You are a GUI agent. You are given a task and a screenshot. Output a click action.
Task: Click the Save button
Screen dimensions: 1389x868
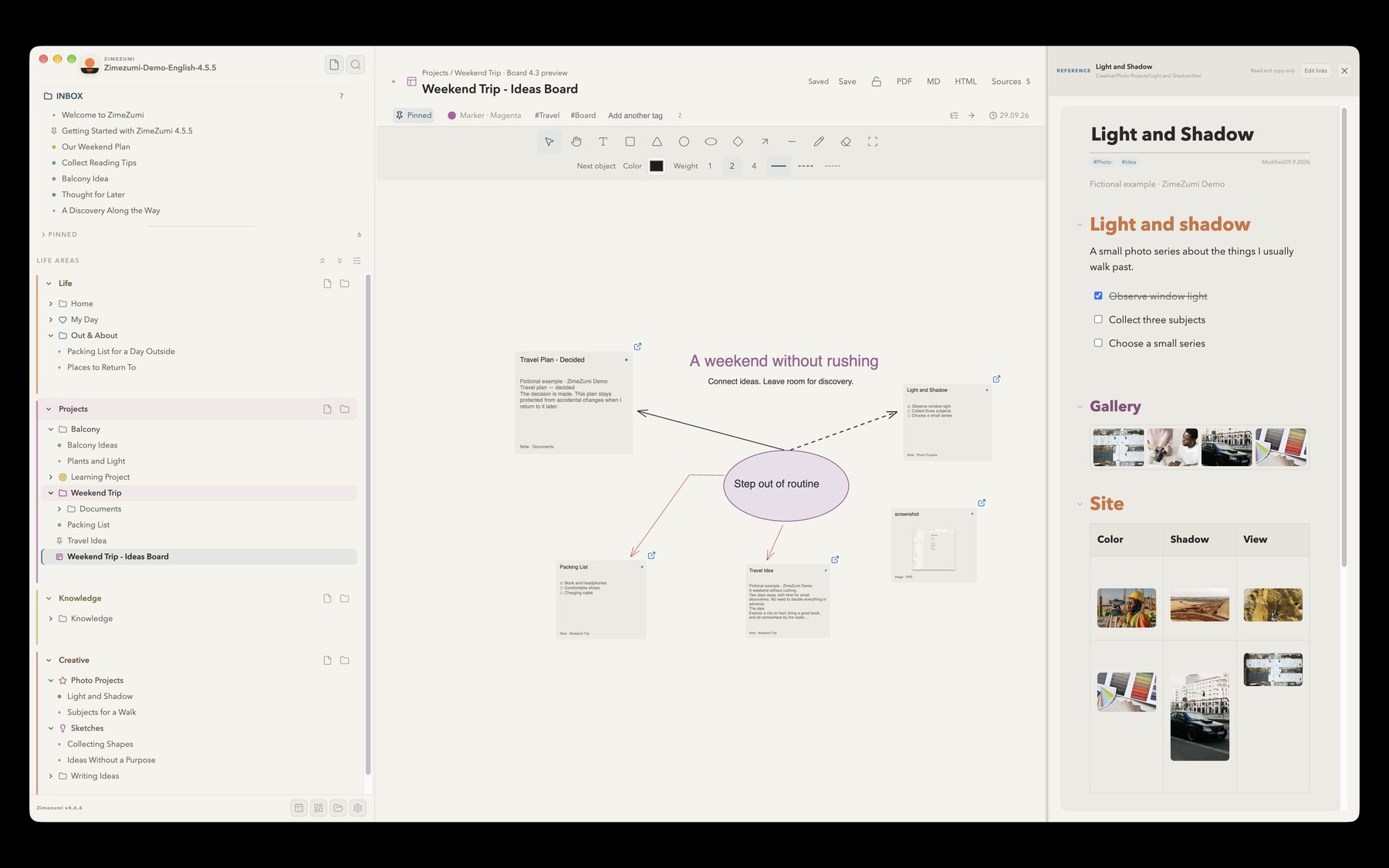[847, 82]
